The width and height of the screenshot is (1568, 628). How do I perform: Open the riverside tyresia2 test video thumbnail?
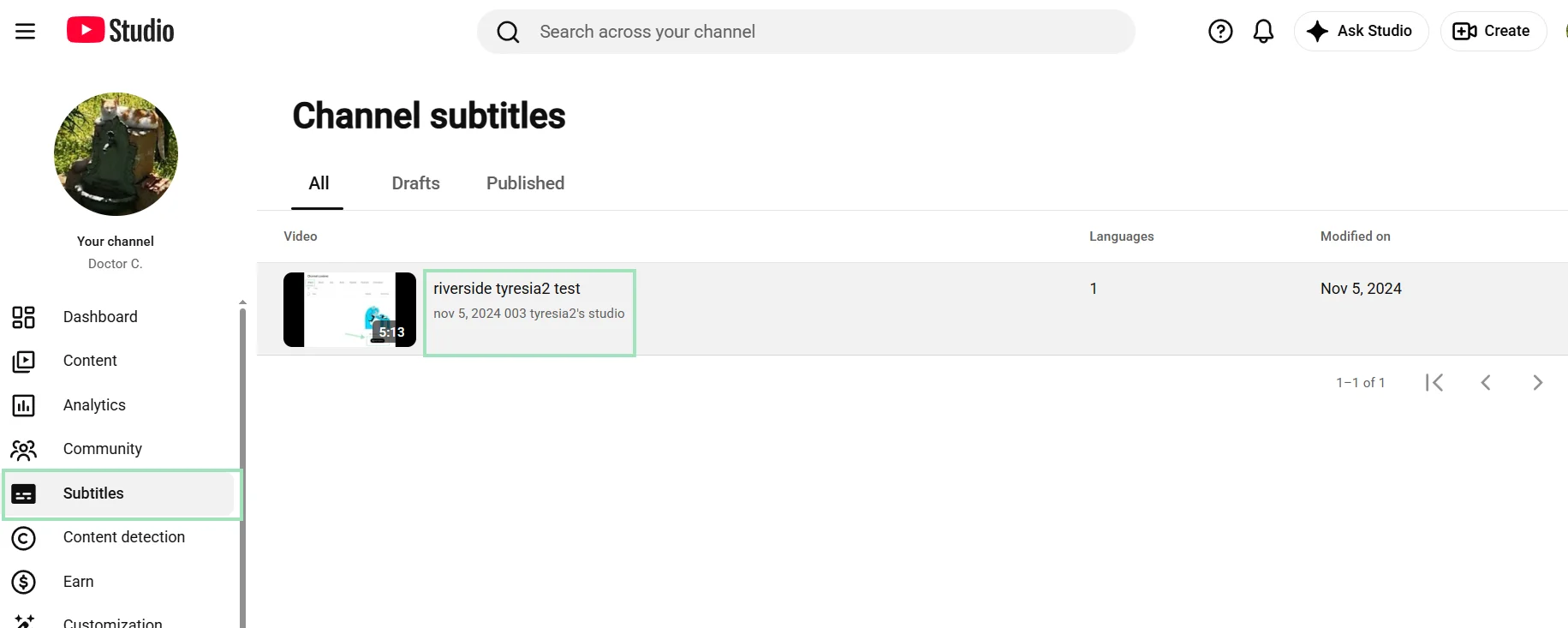tap(349, 309)
